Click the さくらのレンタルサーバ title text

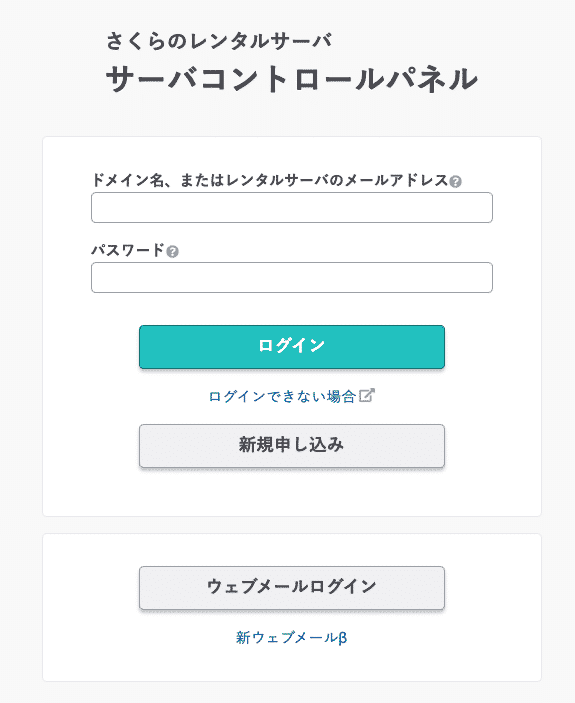(x=219, y=41)
